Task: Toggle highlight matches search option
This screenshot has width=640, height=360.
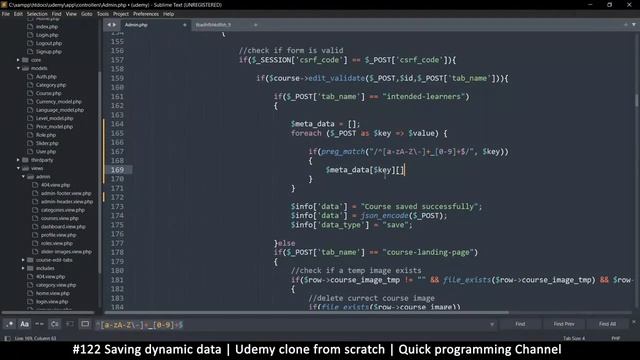Action: (x=85, y=324)
